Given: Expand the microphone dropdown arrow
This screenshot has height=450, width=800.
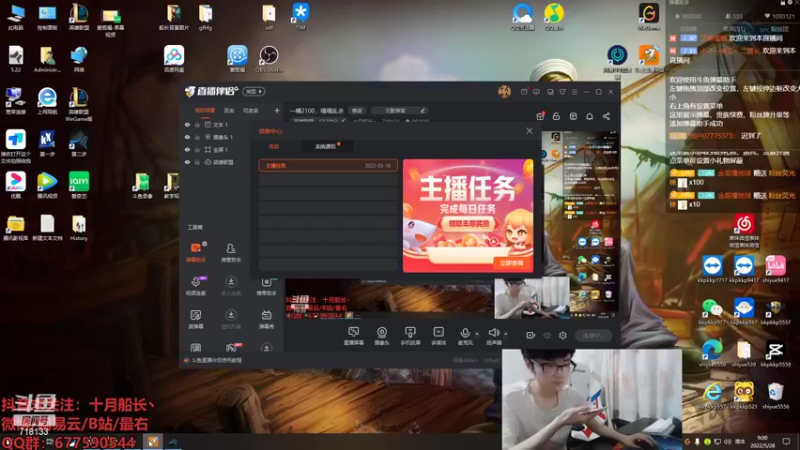Looking at the screenshot, I should (477, 334).
